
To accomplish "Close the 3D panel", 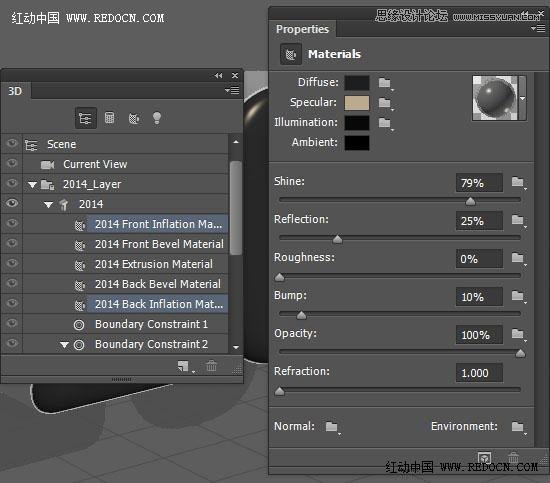I will (235, 75).
